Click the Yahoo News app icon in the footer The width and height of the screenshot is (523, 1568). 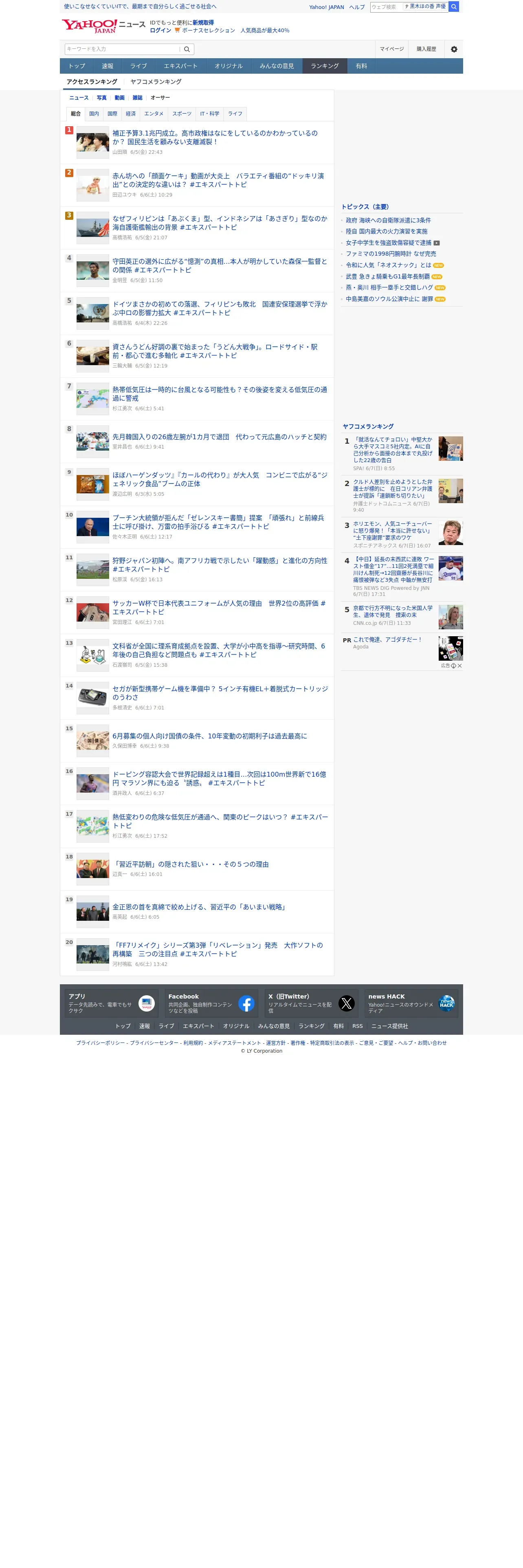click(146, 1003)
